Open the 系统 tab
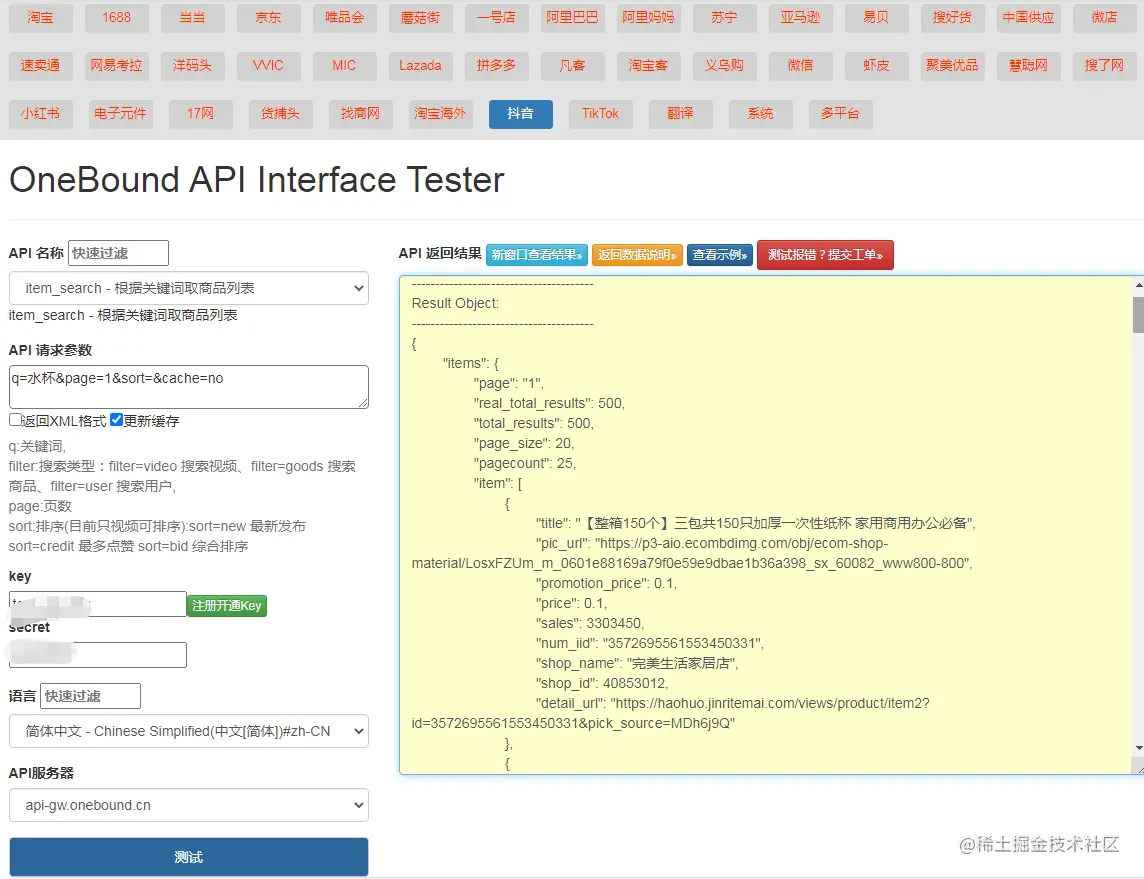Image resolution: width=1144 pixels, height=879 pixels. click(x=760, y=114)
